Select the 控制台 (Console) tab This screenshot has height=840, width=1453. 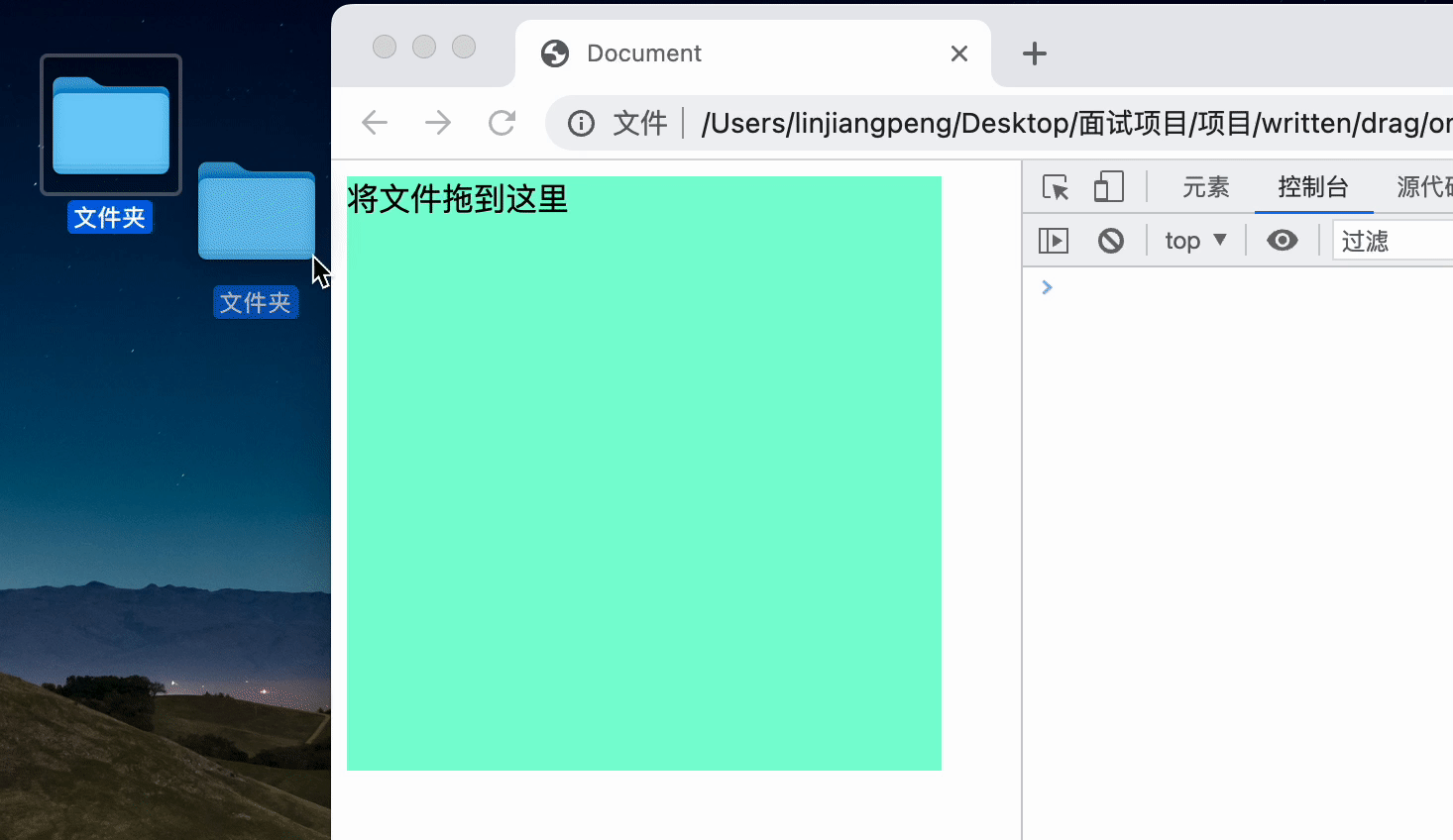[x=1313, y=186]
